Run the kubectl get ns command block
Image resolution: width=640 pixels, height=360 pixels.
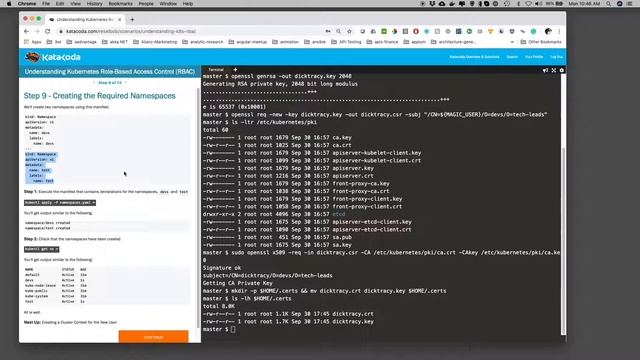point(41,249)
